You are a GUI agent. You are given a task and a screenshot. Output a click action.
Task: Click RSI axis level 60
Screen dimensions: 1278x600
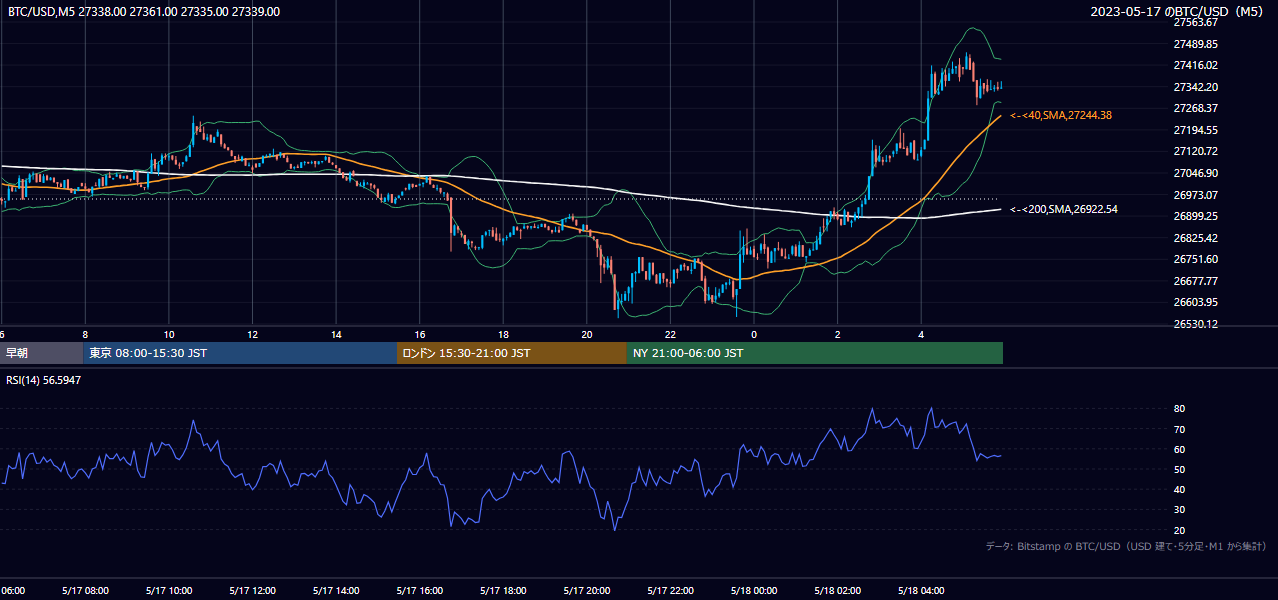click(x=1180, y=449)
